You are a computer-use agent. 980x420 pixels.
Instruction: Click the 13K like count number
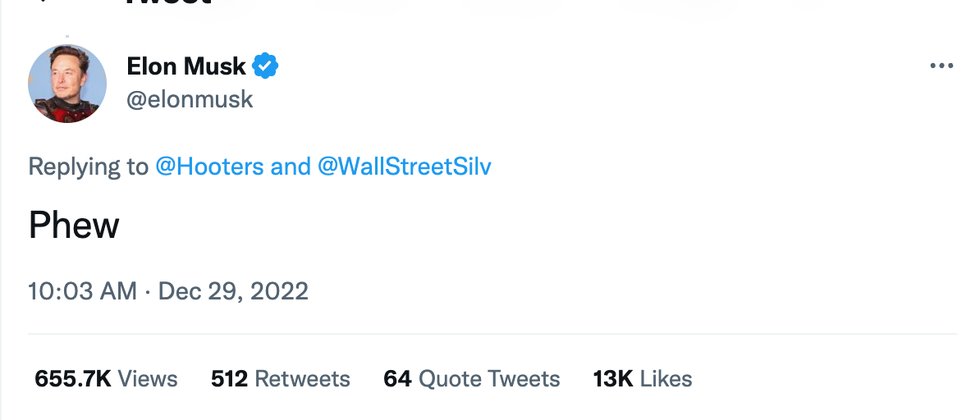[612, 379]
